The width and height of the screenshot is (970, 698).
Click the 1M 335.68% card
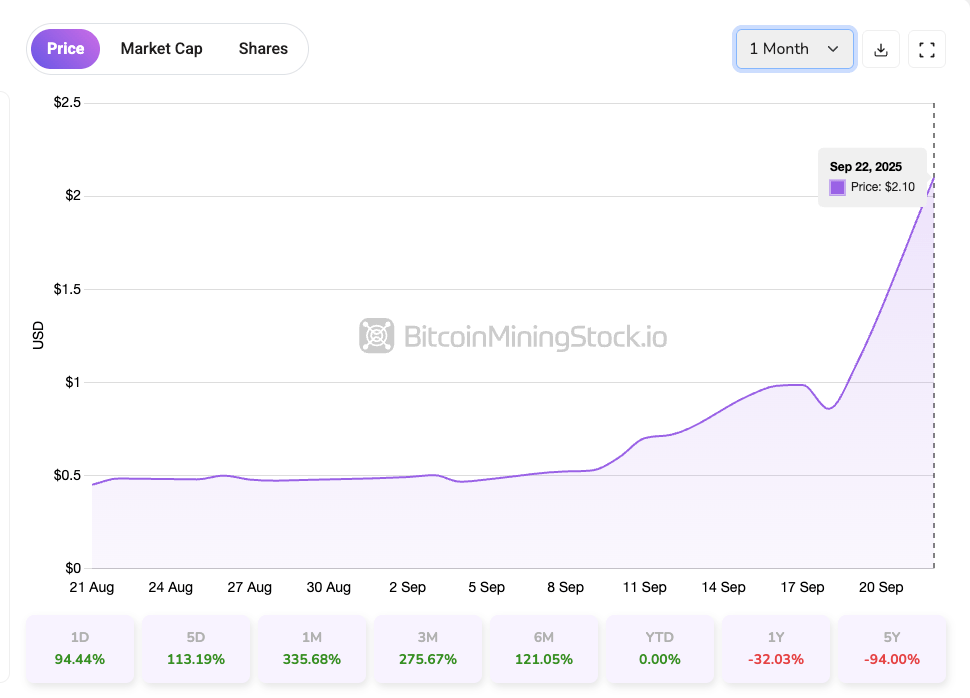(x=312, y=648)
